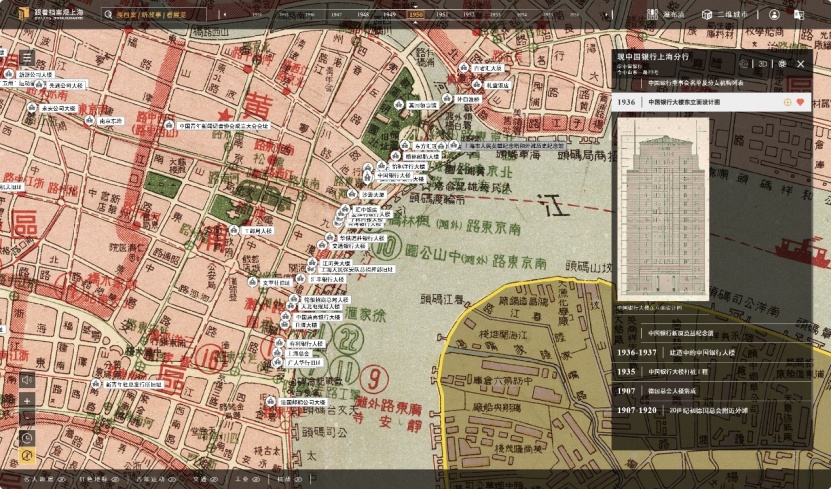831x489 pixels.
Task: Select year 1948 on timeline
Action: coord(363,15)
